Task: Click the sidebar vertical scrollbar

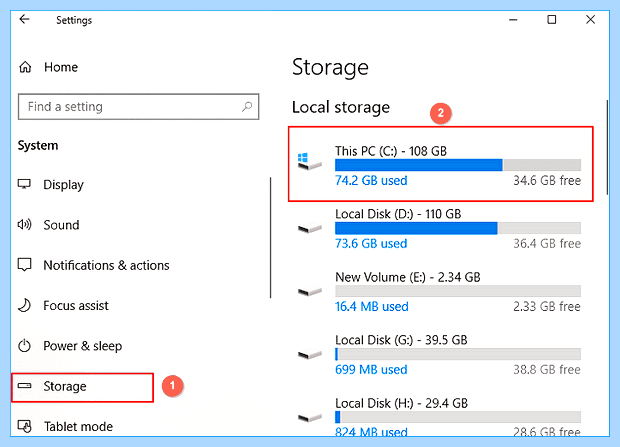Action: click(270, 237)
